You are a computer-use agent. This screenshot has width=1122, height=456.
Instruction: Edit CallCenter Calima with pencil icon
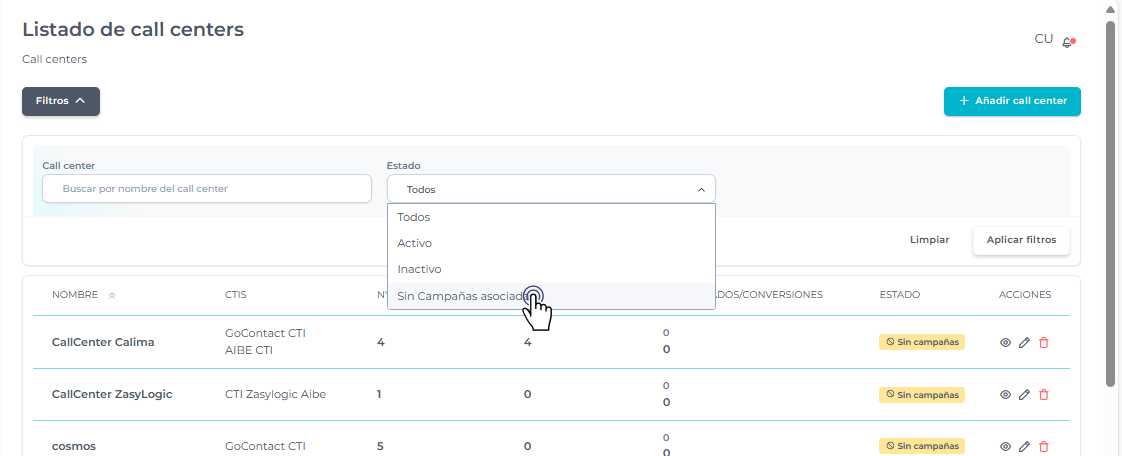point(1024,342)
